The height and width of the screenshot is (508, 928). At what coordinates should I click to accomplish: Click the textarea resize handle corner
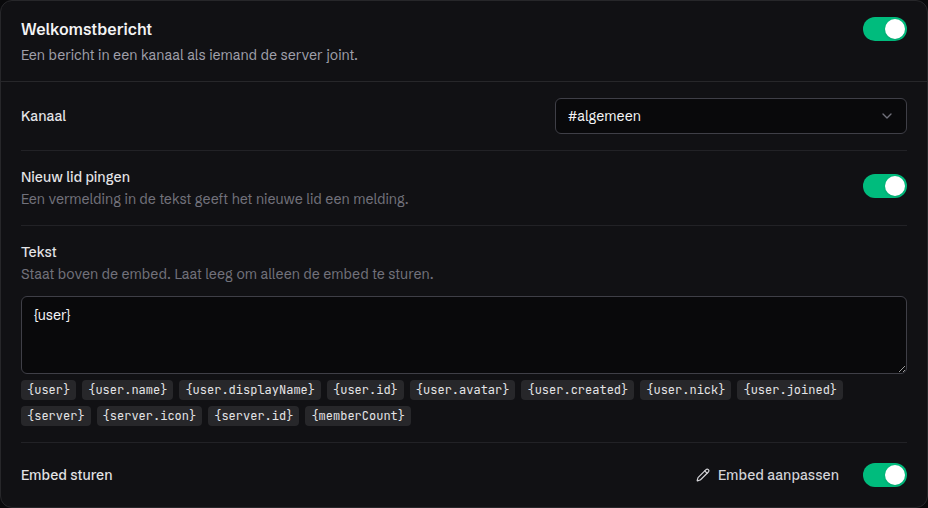point(901,368)
